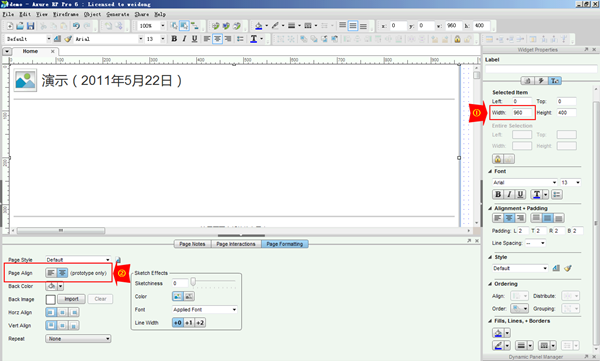600x361 pixels.
Task: Click the canvas horizontal scrollbar thumb
Action: [61, 230]
